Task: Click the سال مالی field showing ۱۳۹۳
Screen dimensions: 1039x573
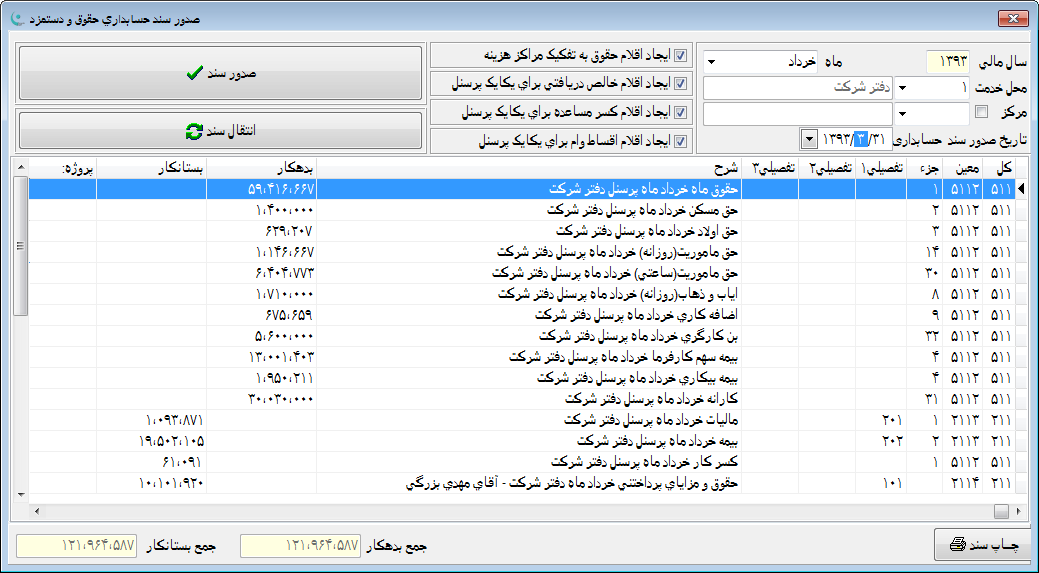Action: [x=948, y=62]
